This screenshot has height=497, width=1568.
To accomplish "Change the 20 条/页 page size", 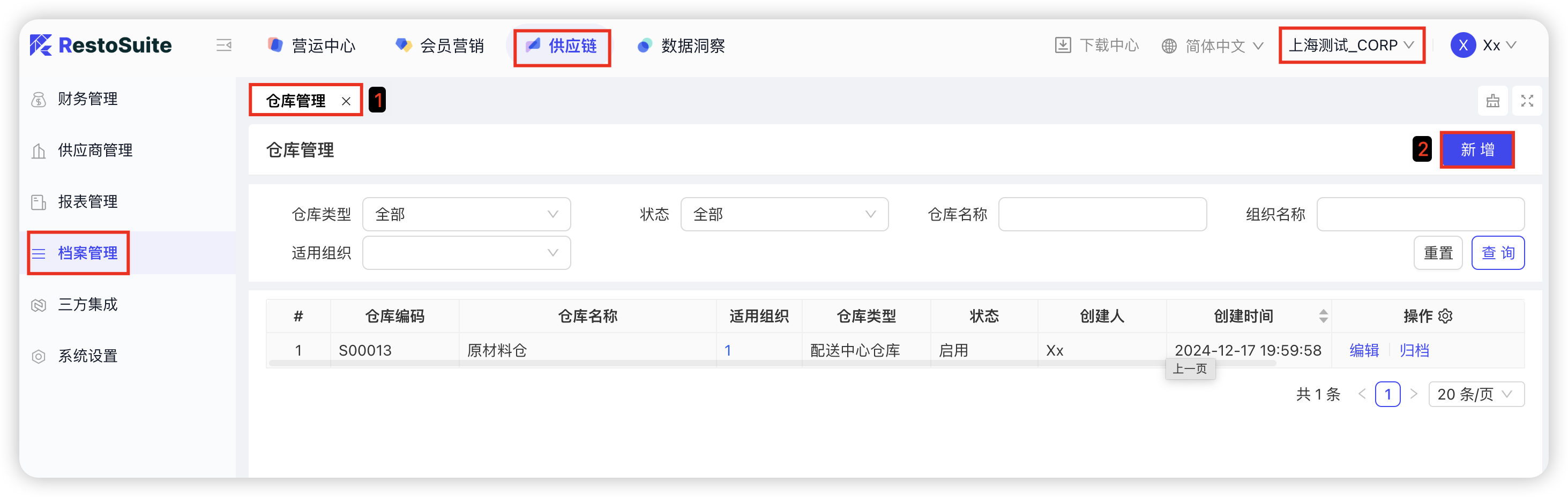I will [x=1475, y=394].
